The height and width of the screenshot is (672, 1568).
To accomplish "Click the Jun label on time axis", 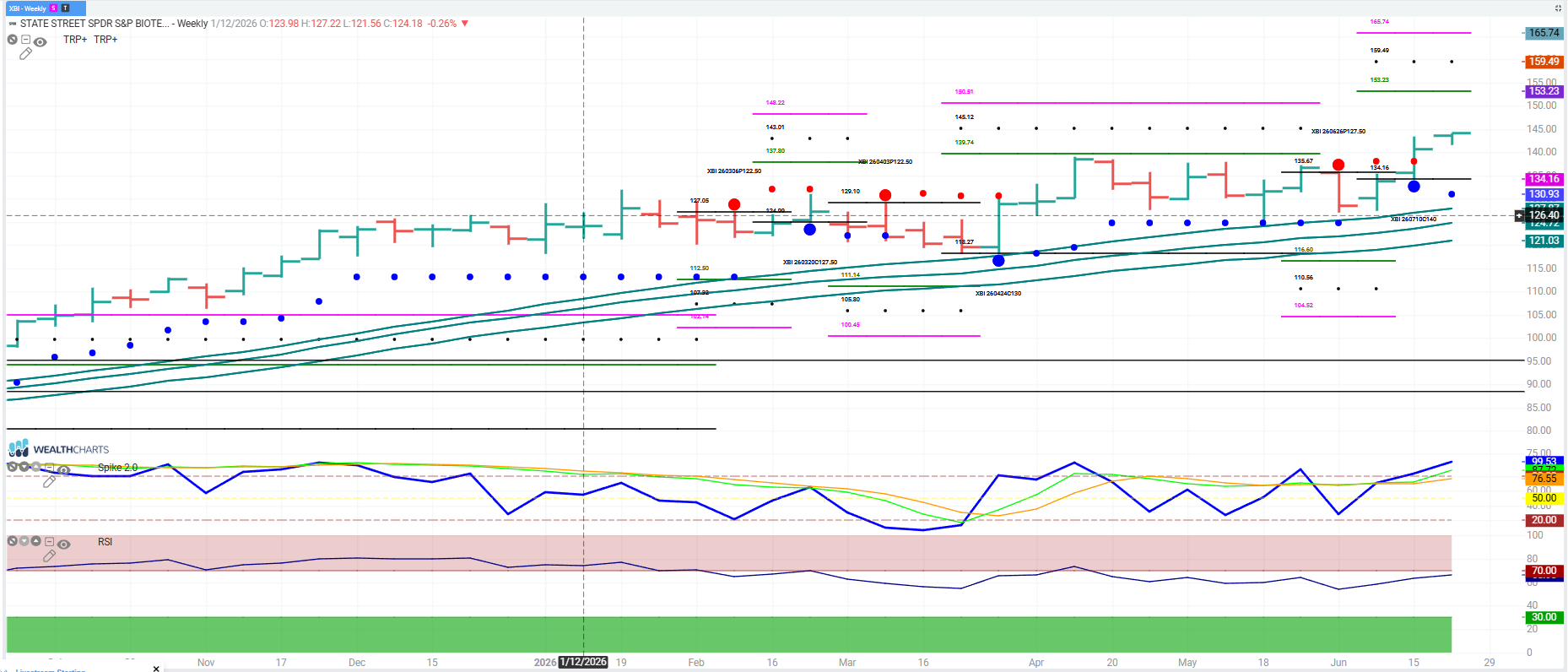I will point(1338,663).
